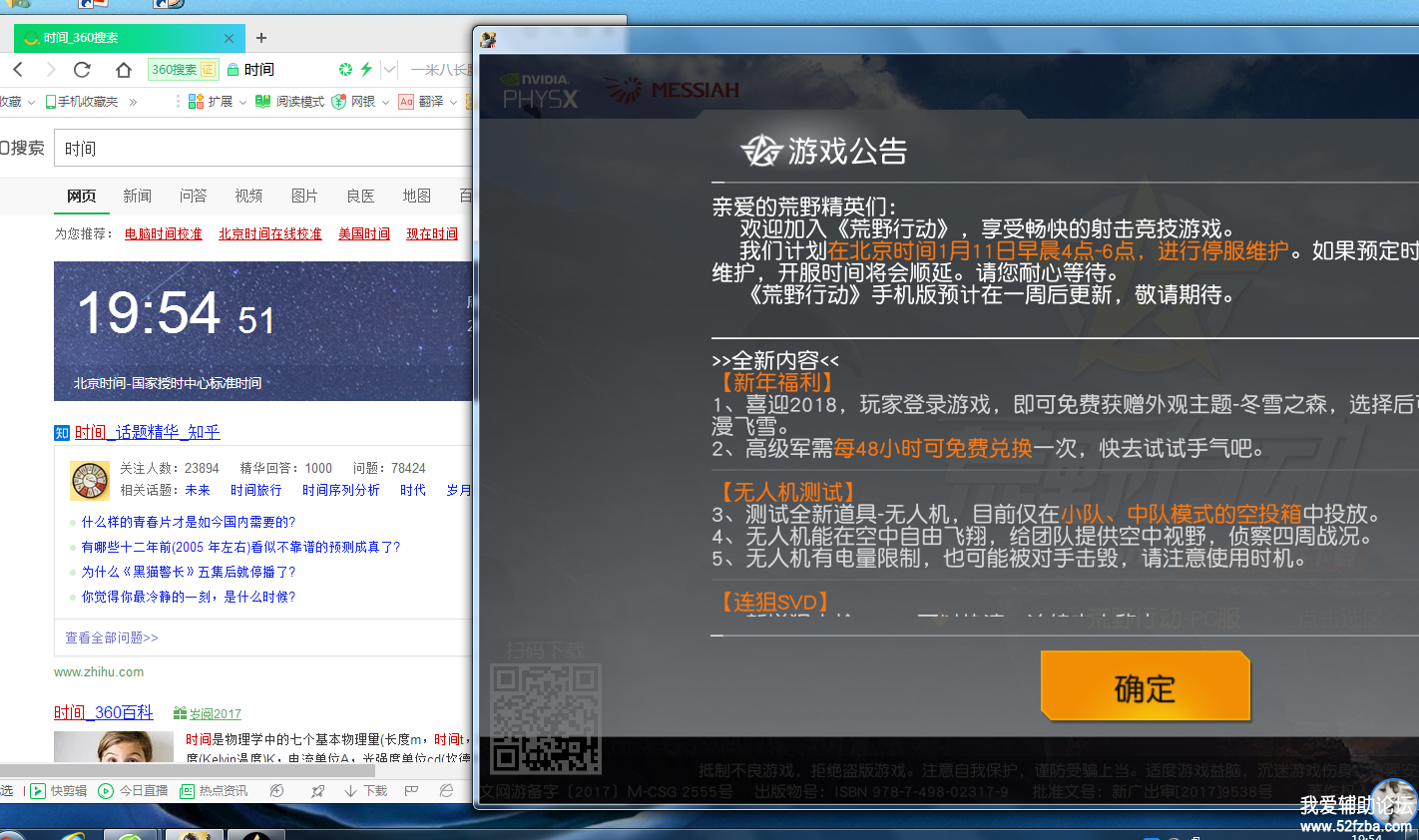Expand the 网银 dropdown arrow
This screenshot has height=840, width=1419.
(385, 102)
